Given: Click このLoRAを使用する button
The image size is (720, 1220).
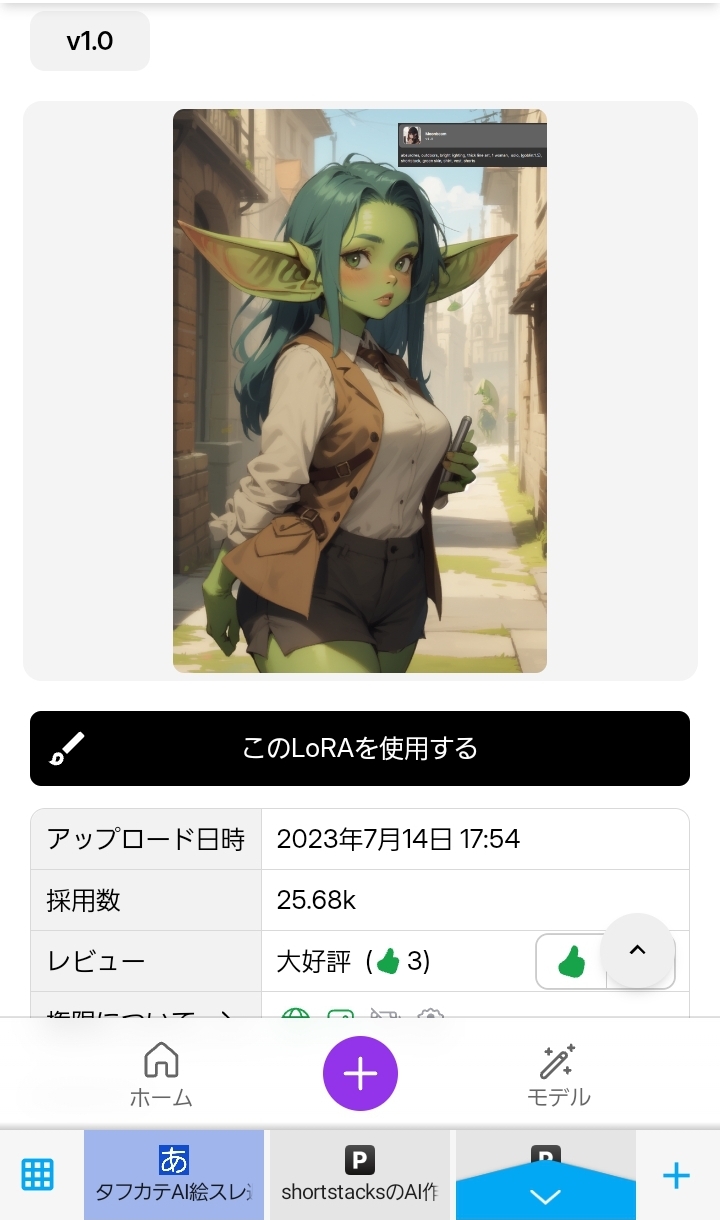Looking at the screenshot, I should (360, 748).
